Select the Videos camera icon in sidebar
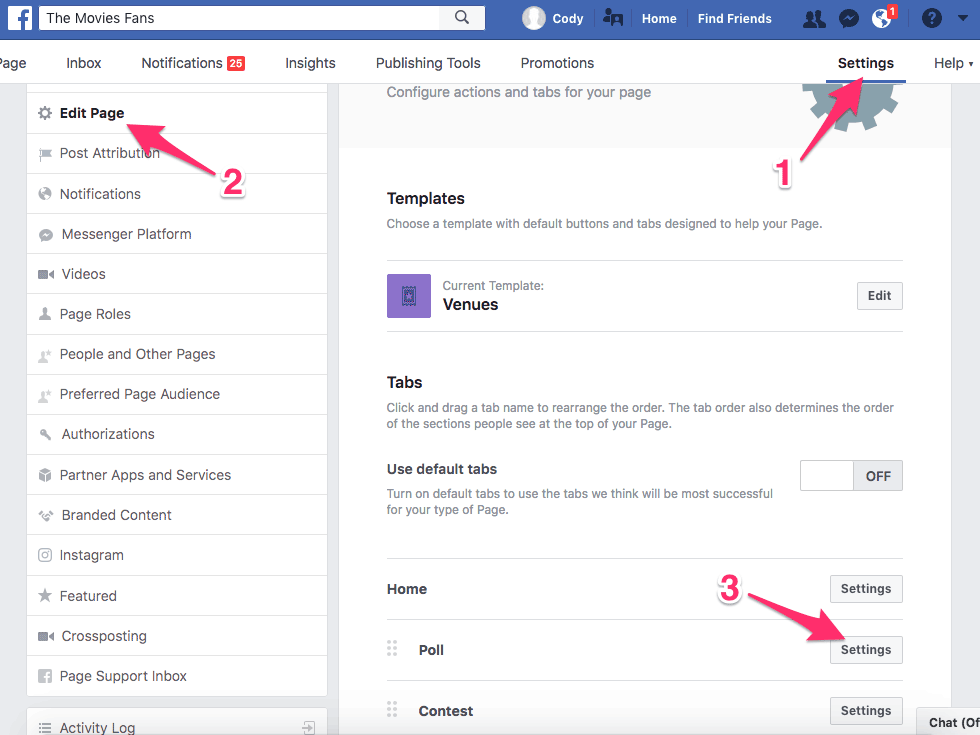Image resolution: width=980 pixels, height=735 pixels. pos(45,273)
